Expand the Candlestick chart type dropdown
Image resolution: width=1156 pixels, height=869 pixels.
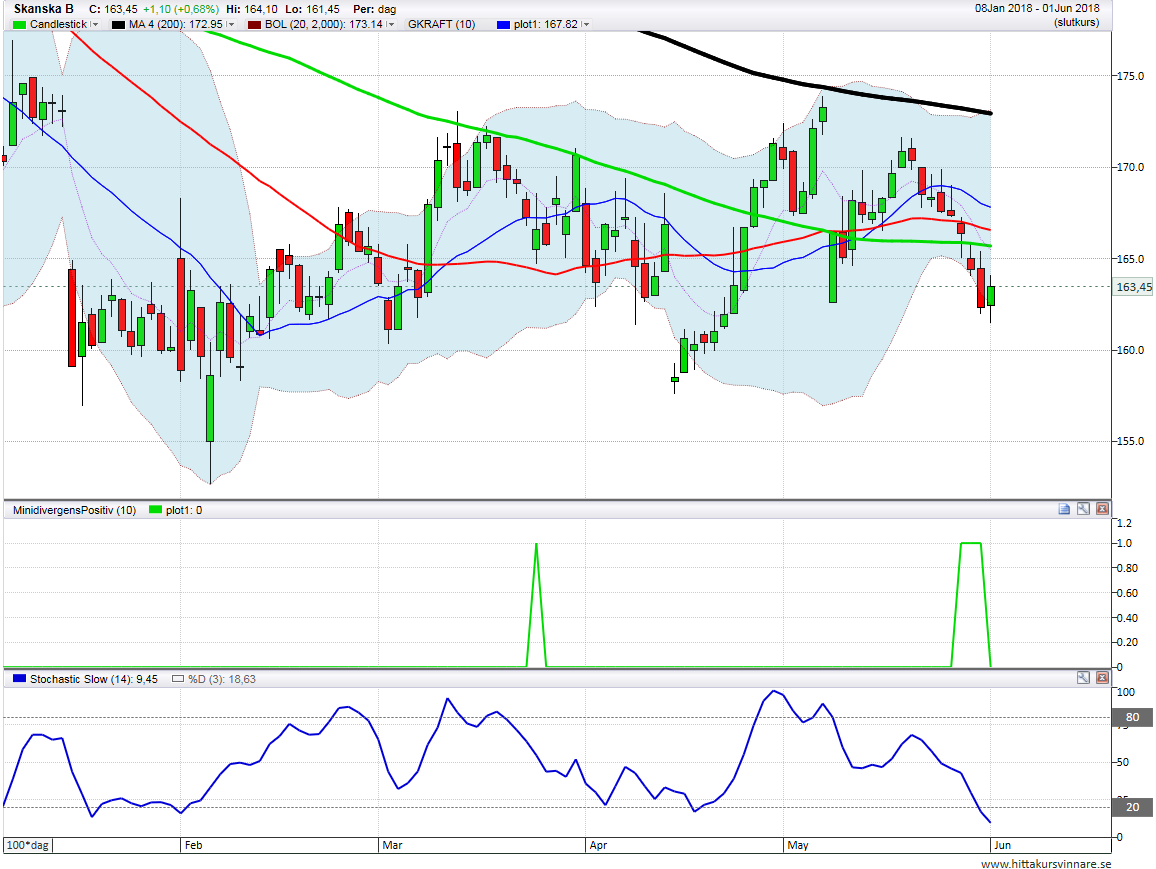(x=95, y=24)
